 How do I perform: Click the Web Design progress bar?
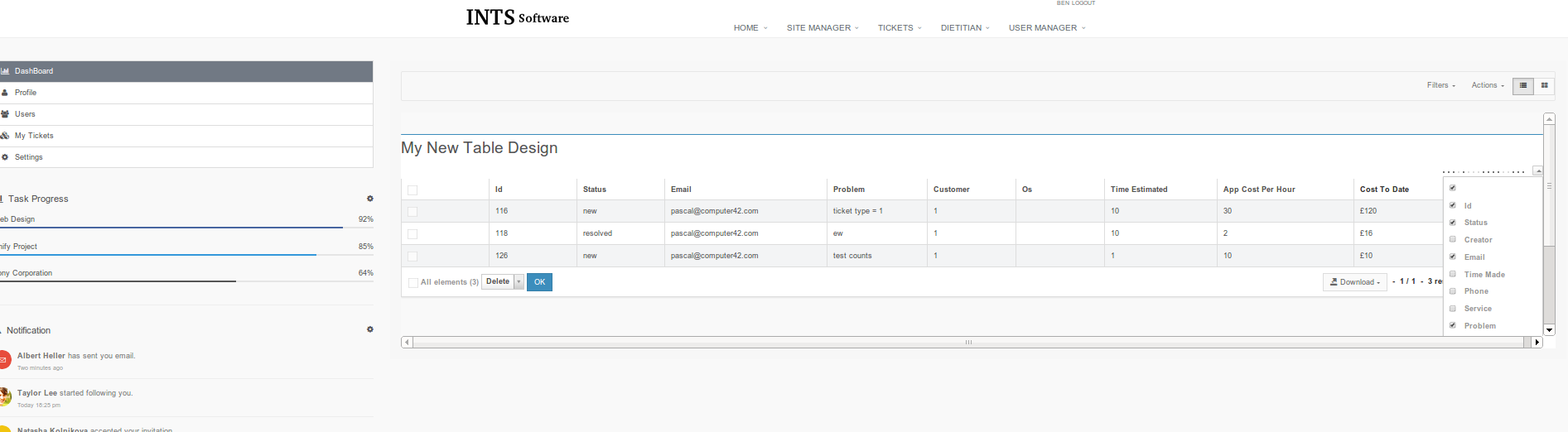171,227
